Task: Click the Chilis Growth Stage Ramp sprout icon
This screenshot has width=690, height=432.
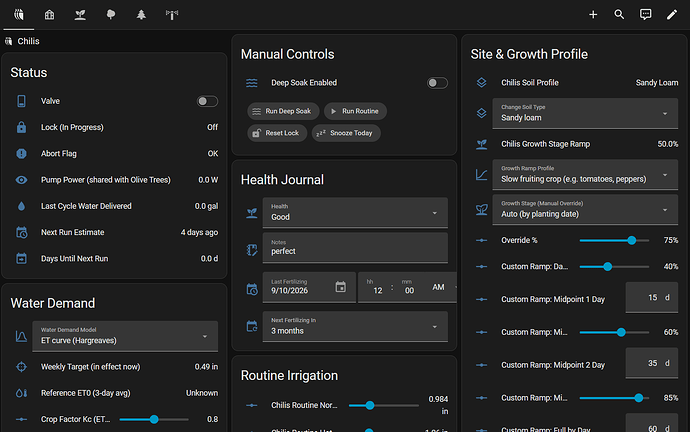Action: (x=481, y=144)
